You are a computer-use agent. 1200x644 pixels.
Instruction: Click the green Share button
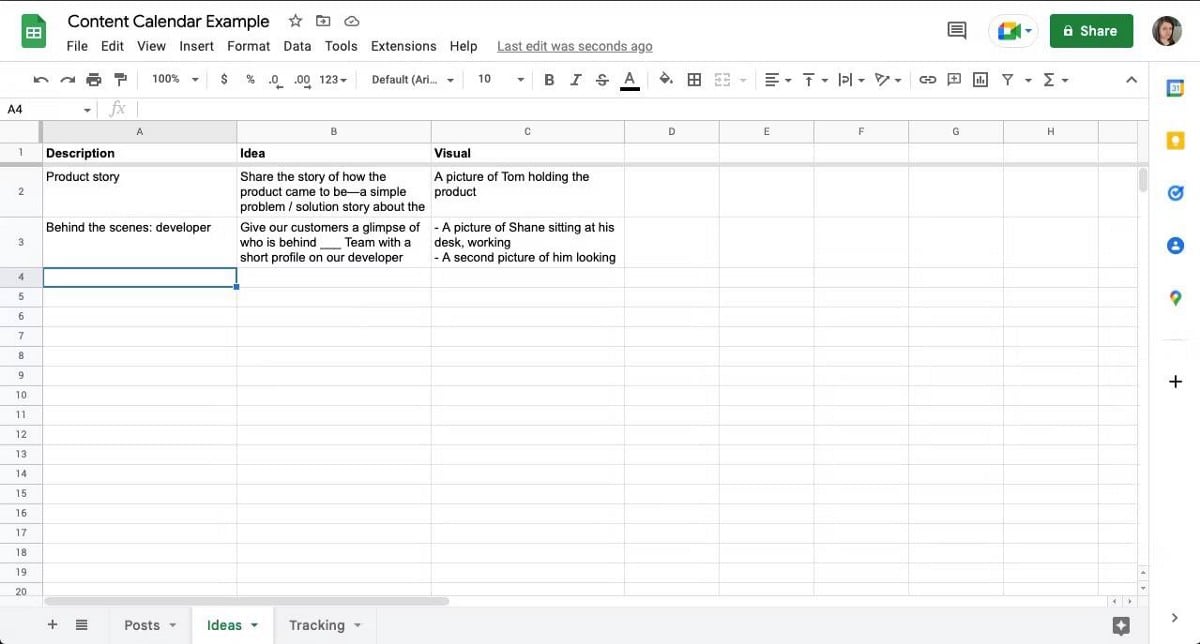(1090, 31)
